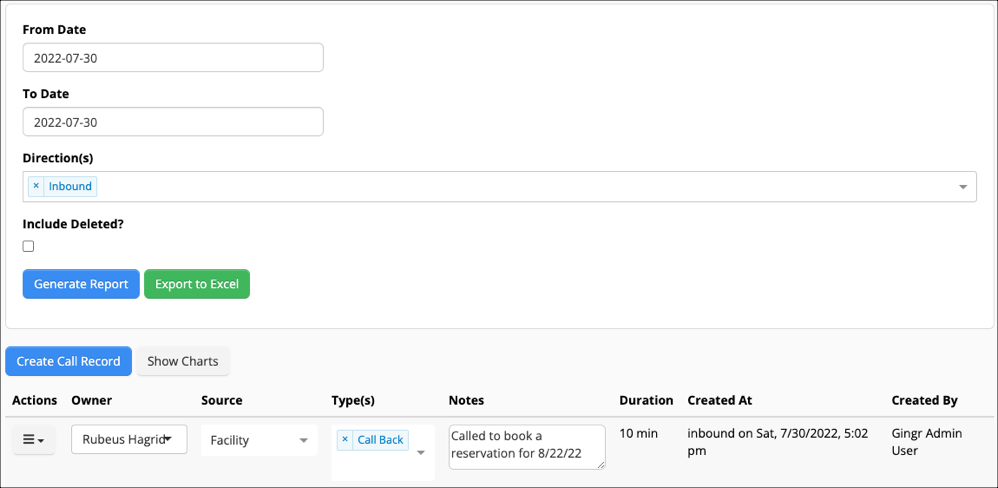Open the Source dropdown set to Facility
The height and width of the screenshot is (488, 998).
pyautogui.click(x=259, y=440)
